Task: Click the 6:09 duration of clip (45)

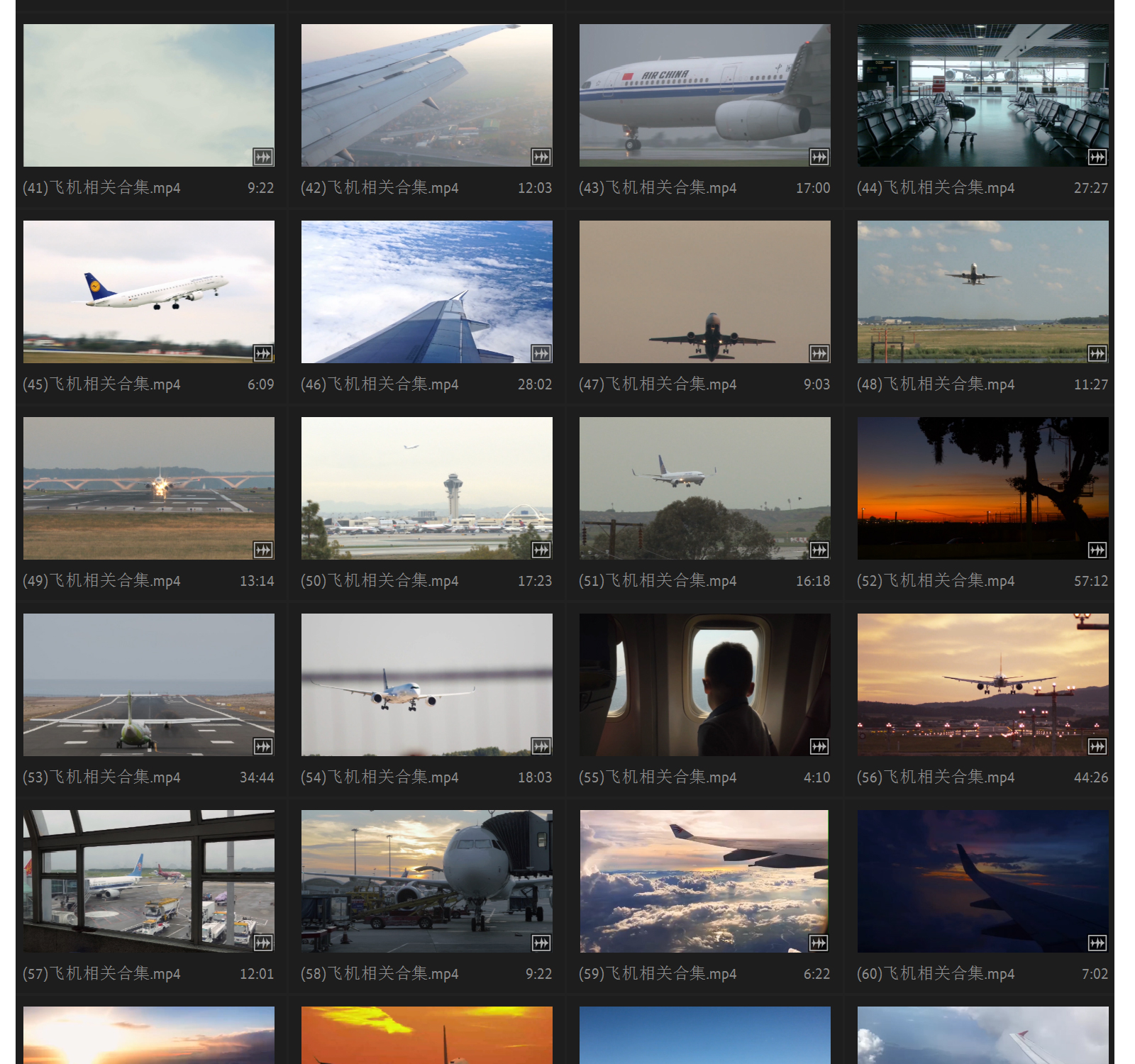Action: pos(260,384)
